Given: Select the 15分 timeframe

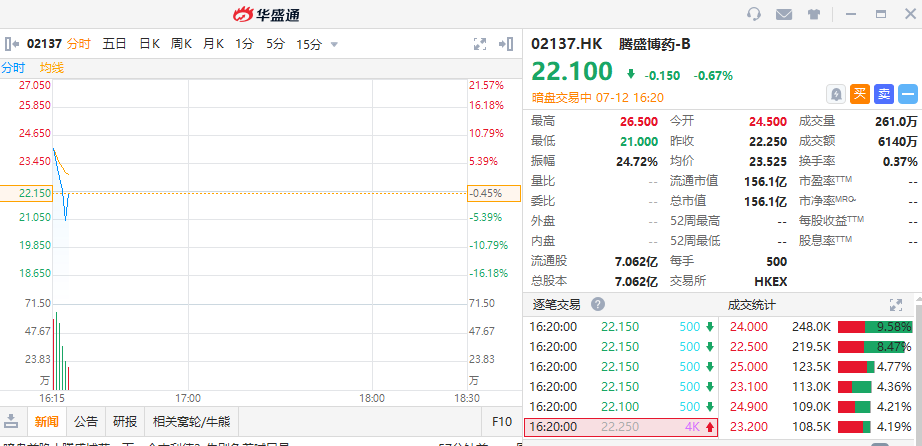Looking at the screenshot, I should point(309,44).
